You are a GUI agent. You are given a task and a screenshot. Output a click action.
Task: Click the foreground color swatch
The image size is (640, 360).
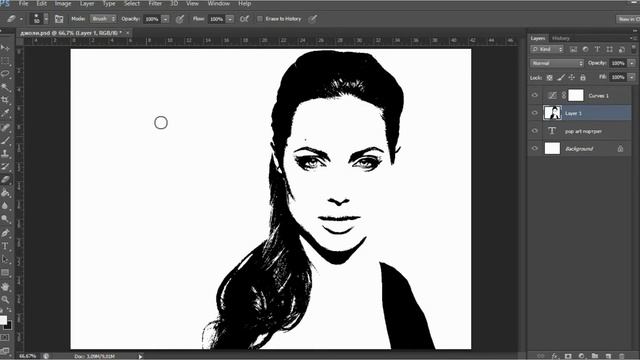tap(3, 320)
